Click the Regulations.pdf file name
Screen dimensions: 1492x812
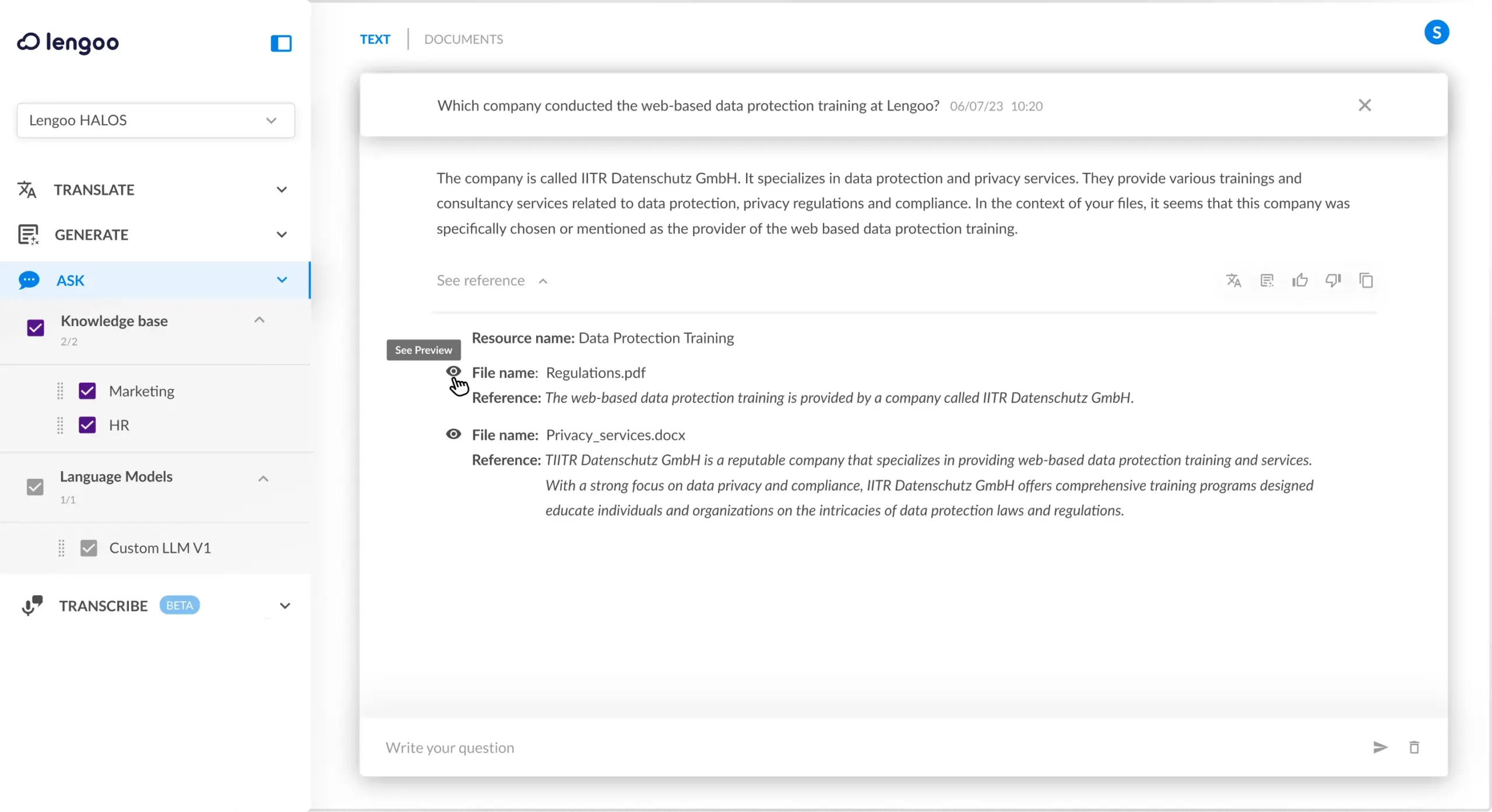(x=596, y=372)
